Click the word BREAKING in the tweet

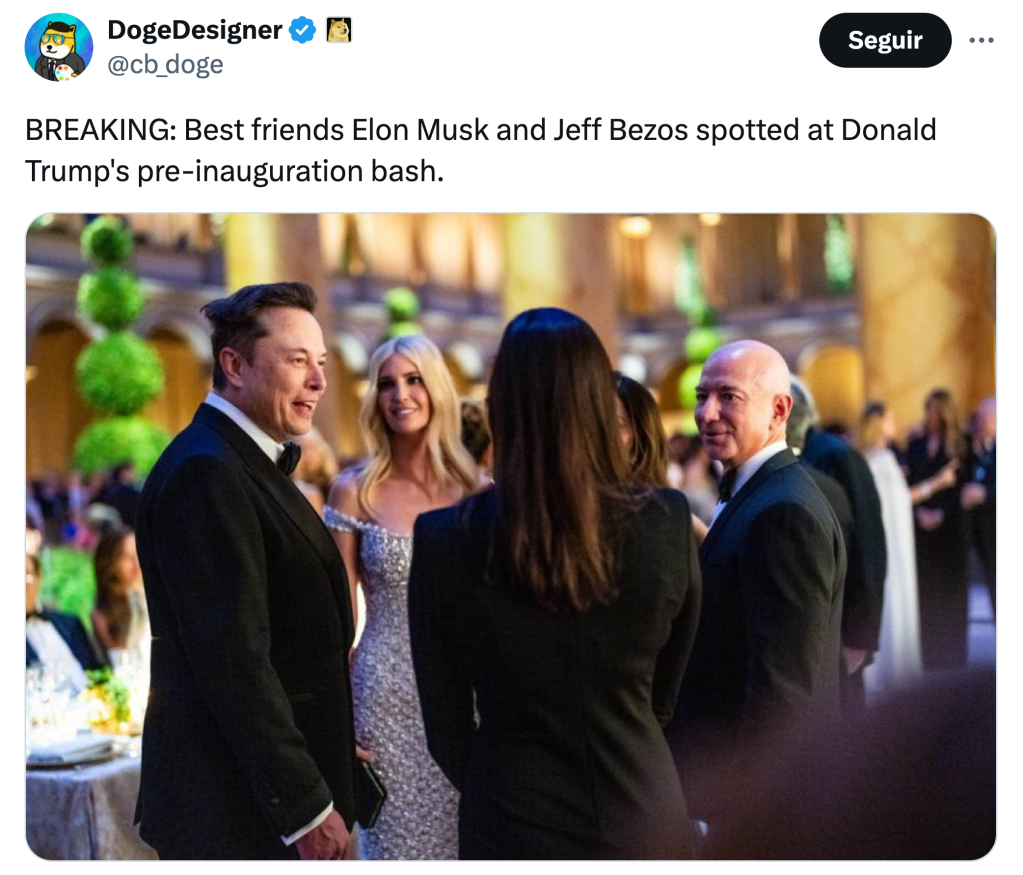[100, 130]
